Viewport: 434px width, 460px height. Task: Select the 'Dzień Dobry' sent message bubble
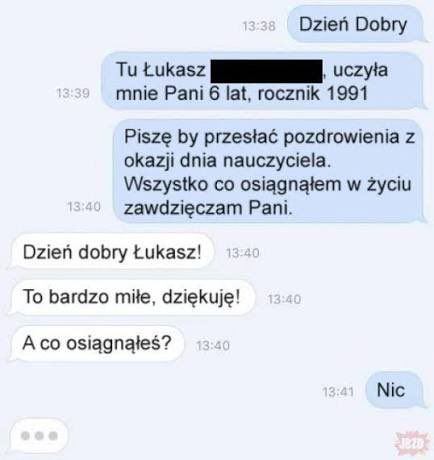coord(355,24)
